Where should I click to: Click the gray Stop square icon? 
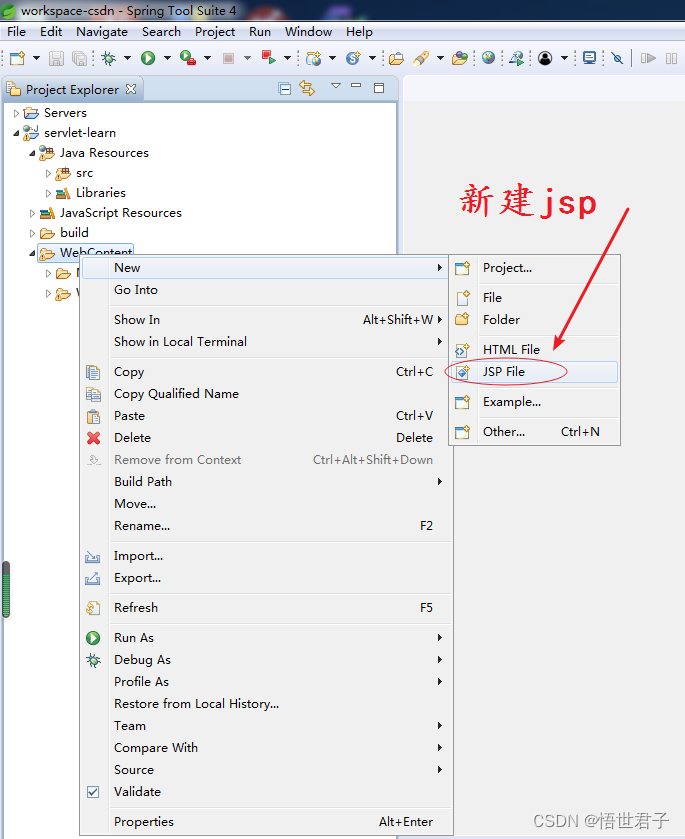coord(229,58)
